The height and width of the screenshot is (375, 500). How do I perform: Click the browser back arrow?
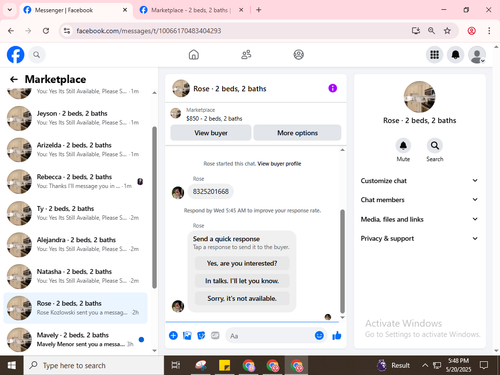11,31
